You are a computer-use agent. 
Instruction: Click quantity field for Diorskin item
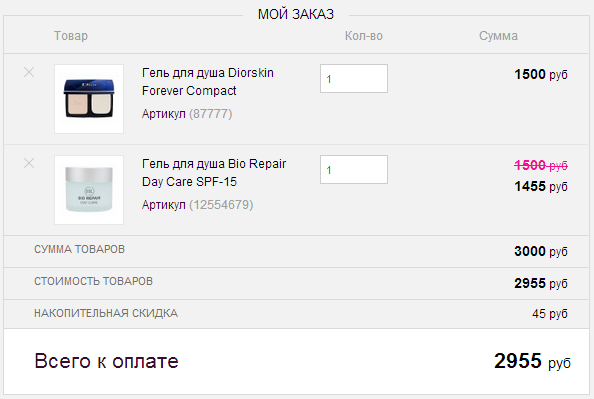[x=354, y=78]
